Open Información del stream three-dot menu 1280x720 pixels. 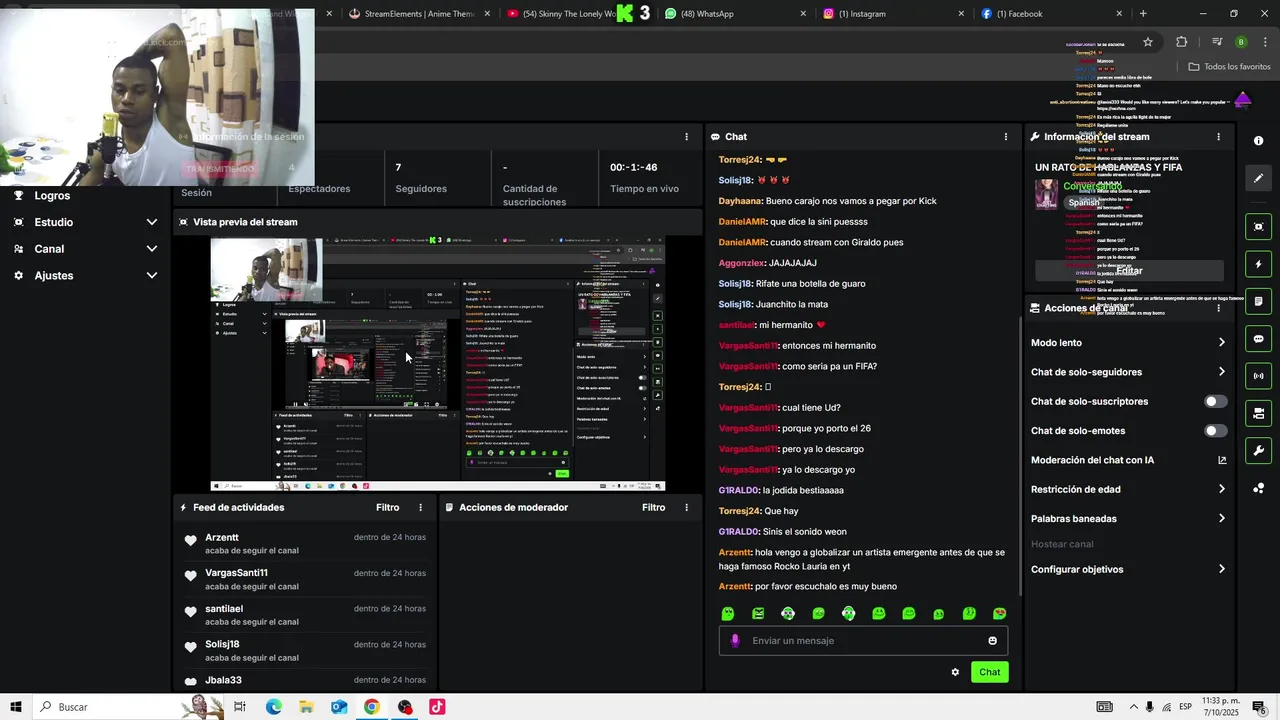1218,137
